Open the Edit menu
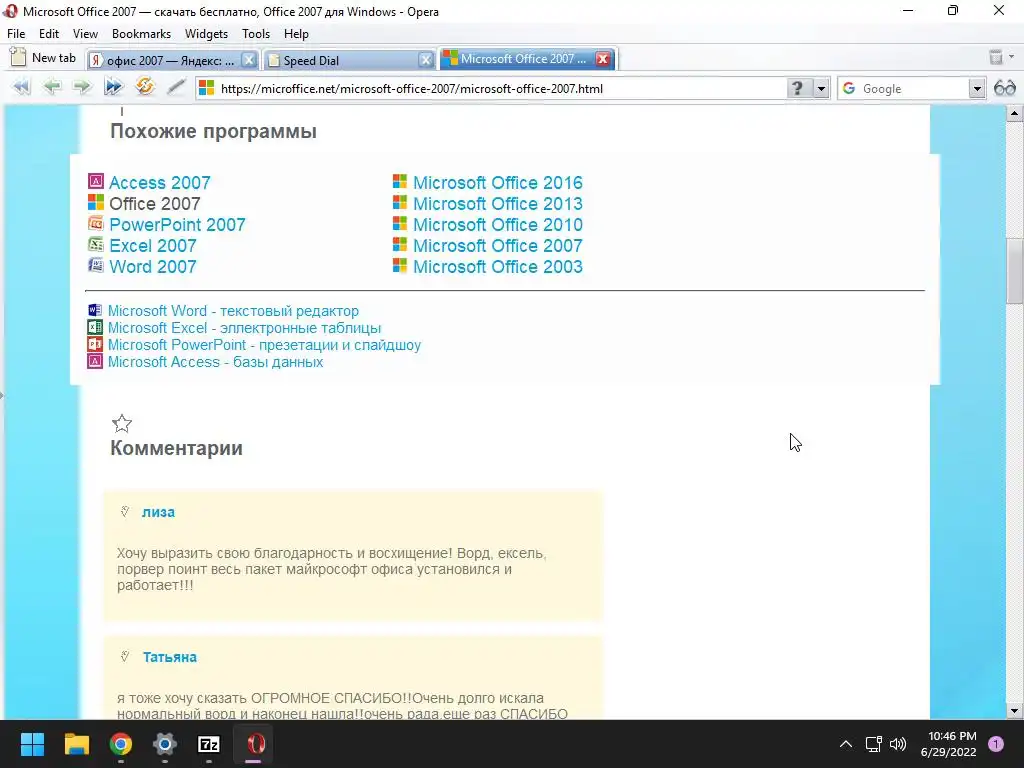1024x768 pixels. 49,34
